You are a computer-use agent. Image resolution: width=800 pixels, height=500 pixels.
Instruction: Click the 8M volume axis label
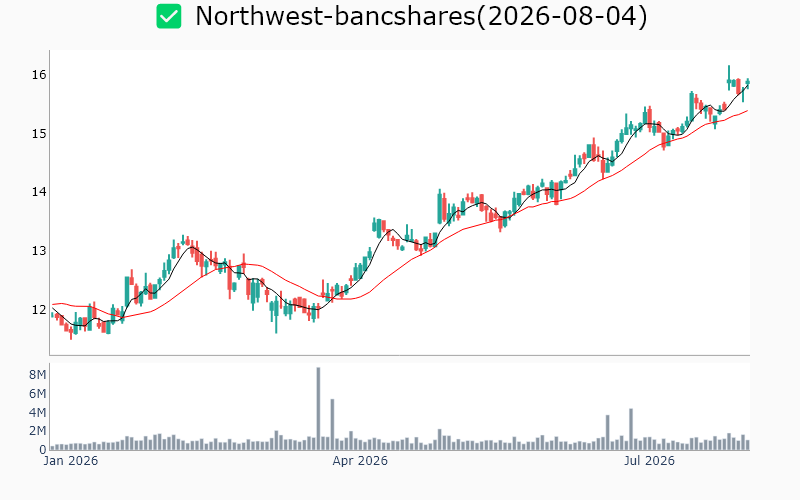[37, 375]
